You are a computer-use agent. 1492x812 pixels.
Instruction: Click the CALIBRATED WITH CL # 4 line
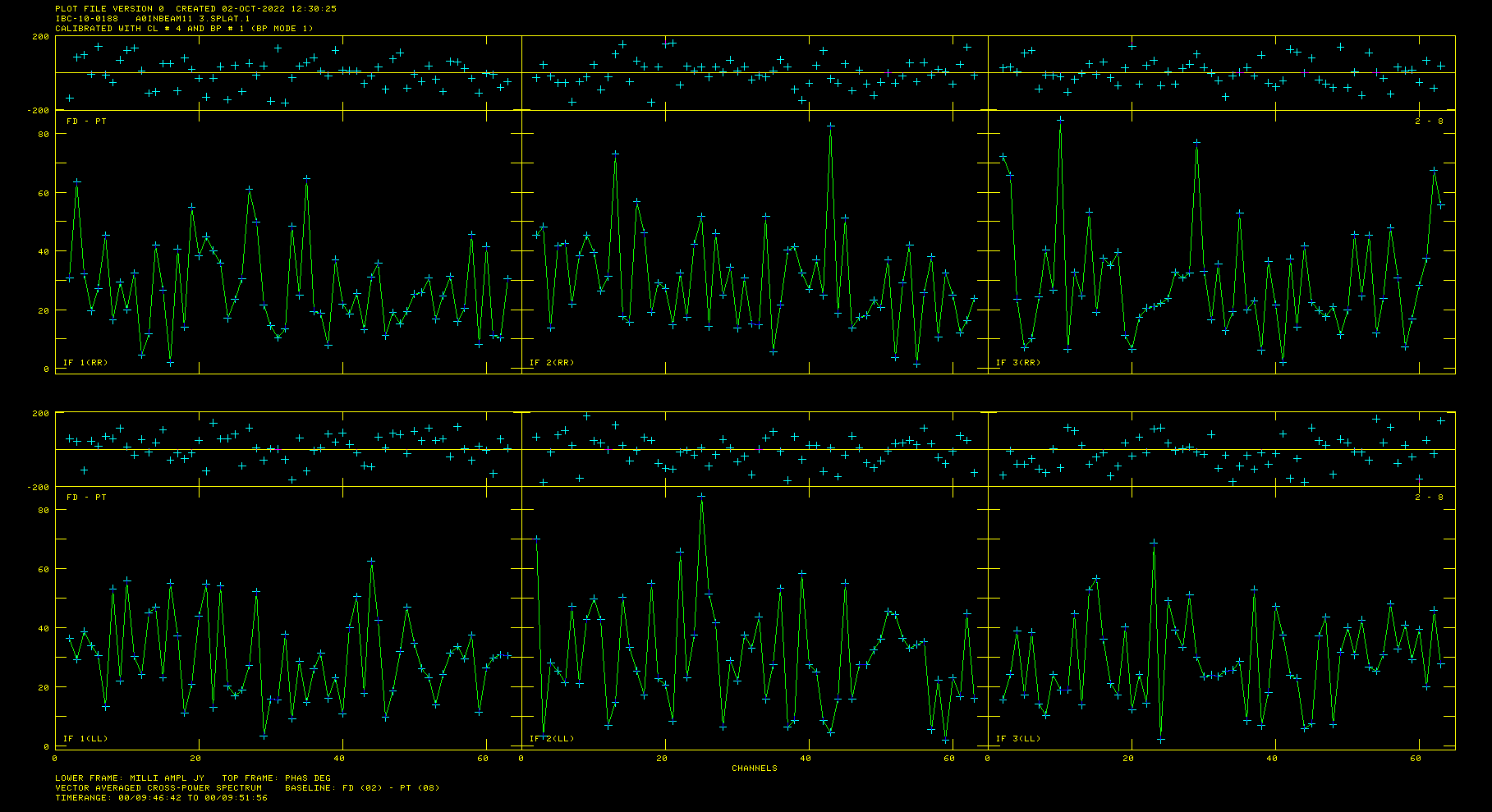[184, 29]
